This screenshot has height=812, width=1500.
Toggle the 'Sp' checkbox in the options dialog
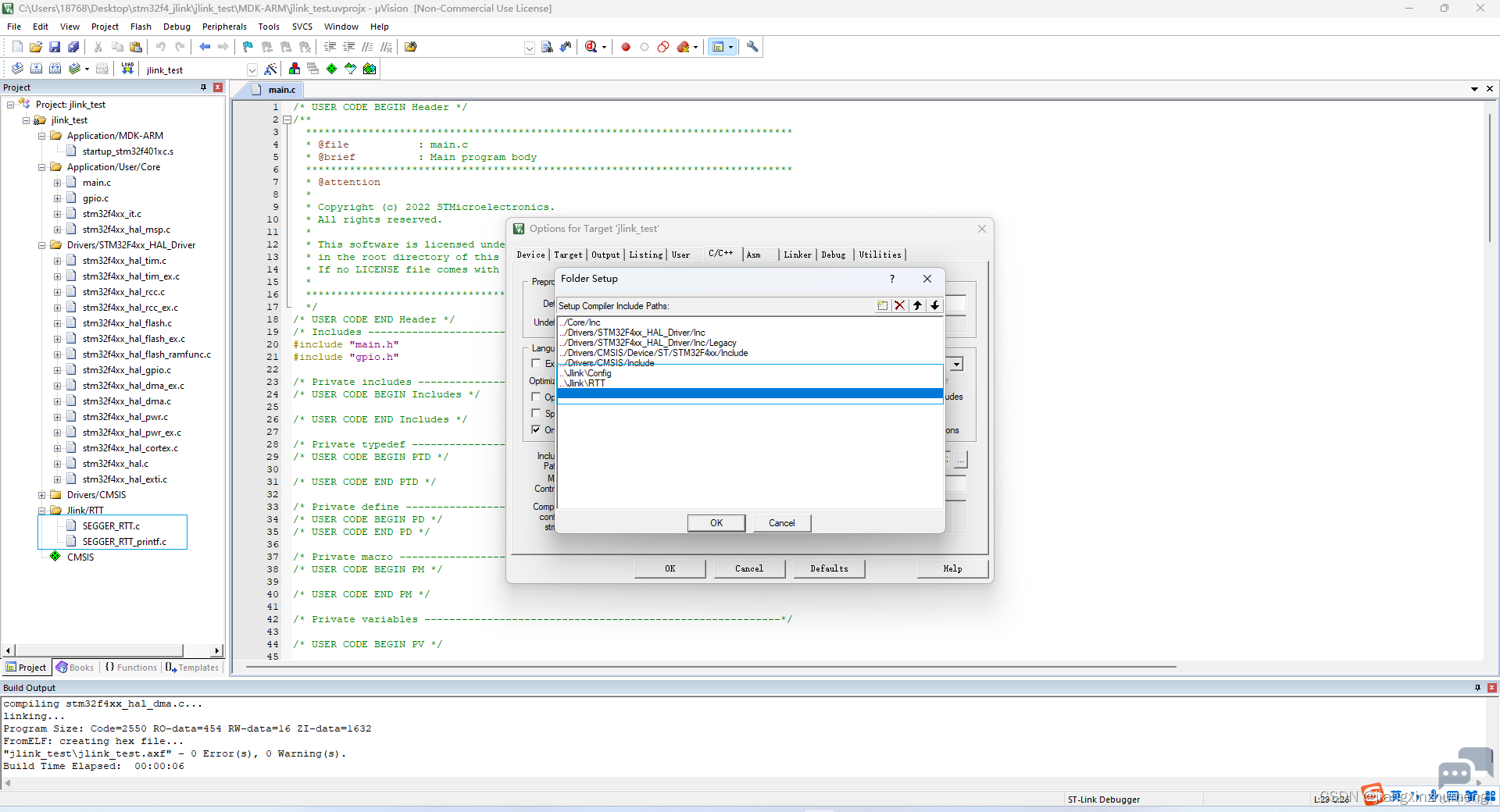tap(536, 413)
